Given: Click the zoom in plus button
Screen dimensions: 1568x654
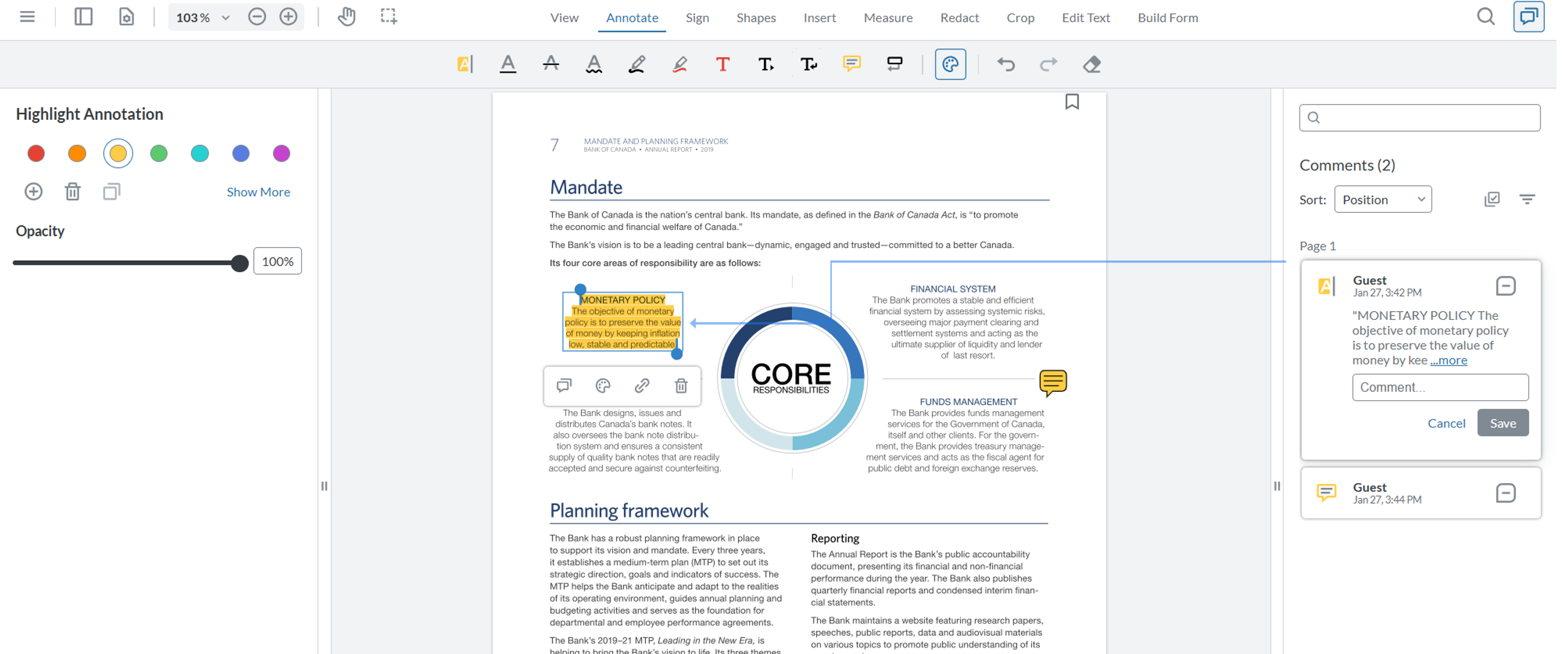Looking at the screenshot, I should pos(289,17).
